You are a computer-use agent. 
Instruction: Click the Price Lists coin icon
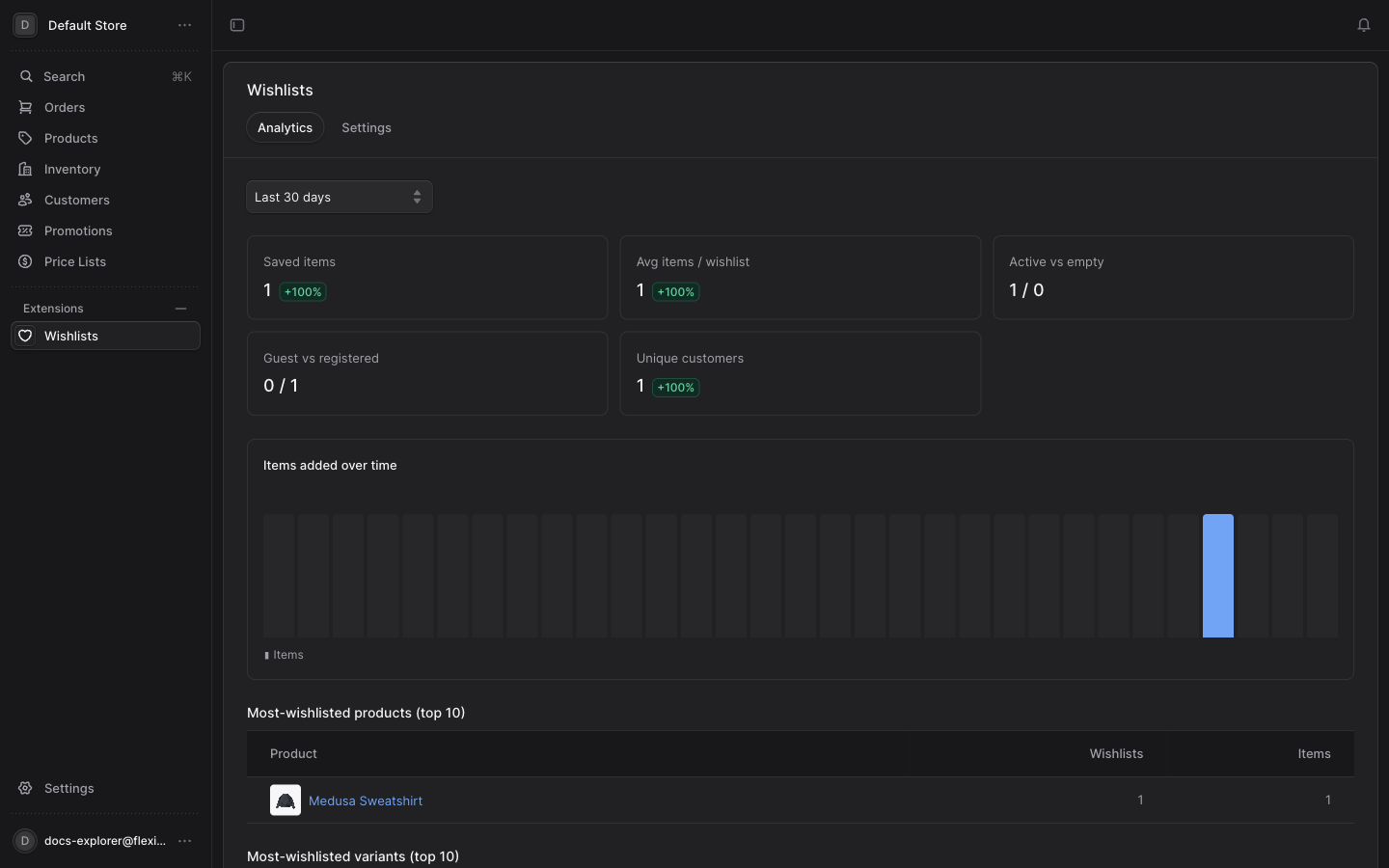[26, 261]
